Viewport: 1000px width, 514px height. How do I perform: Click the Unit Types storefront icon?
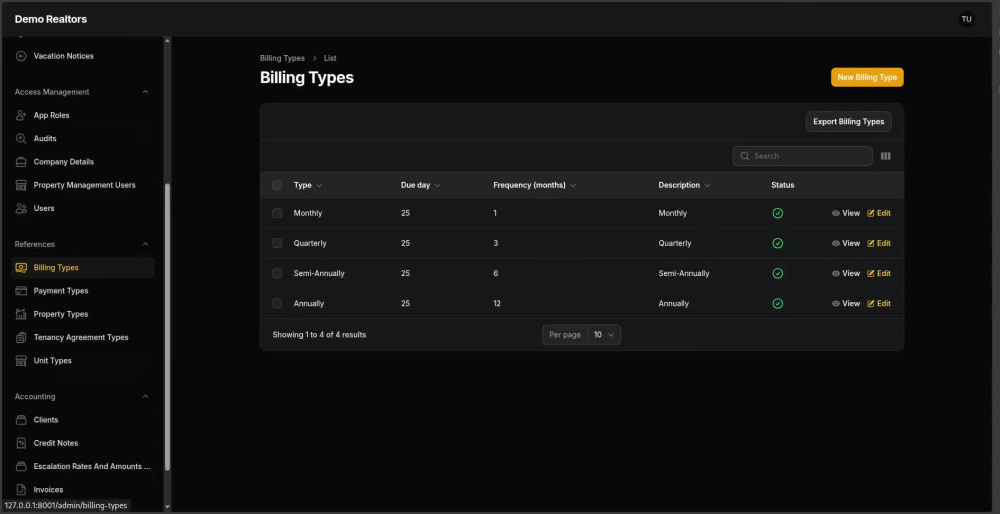tap(21, 361)
